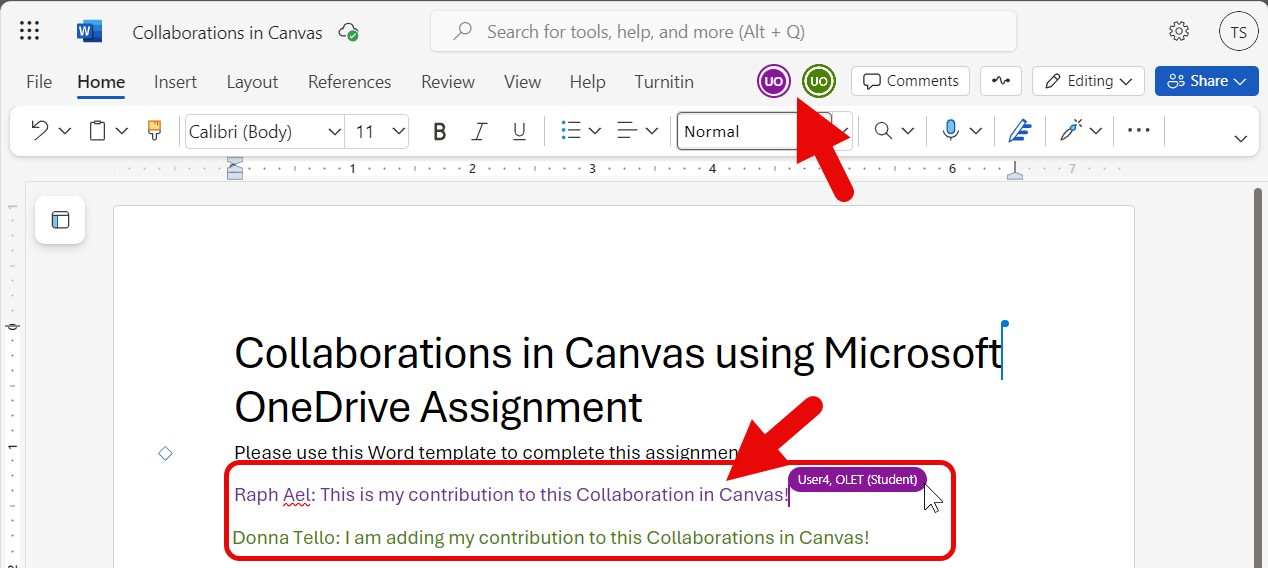Click the green UO collaborator avatar
The width and height of the screenshot is (1268, 568).
(x=819, y=81)
